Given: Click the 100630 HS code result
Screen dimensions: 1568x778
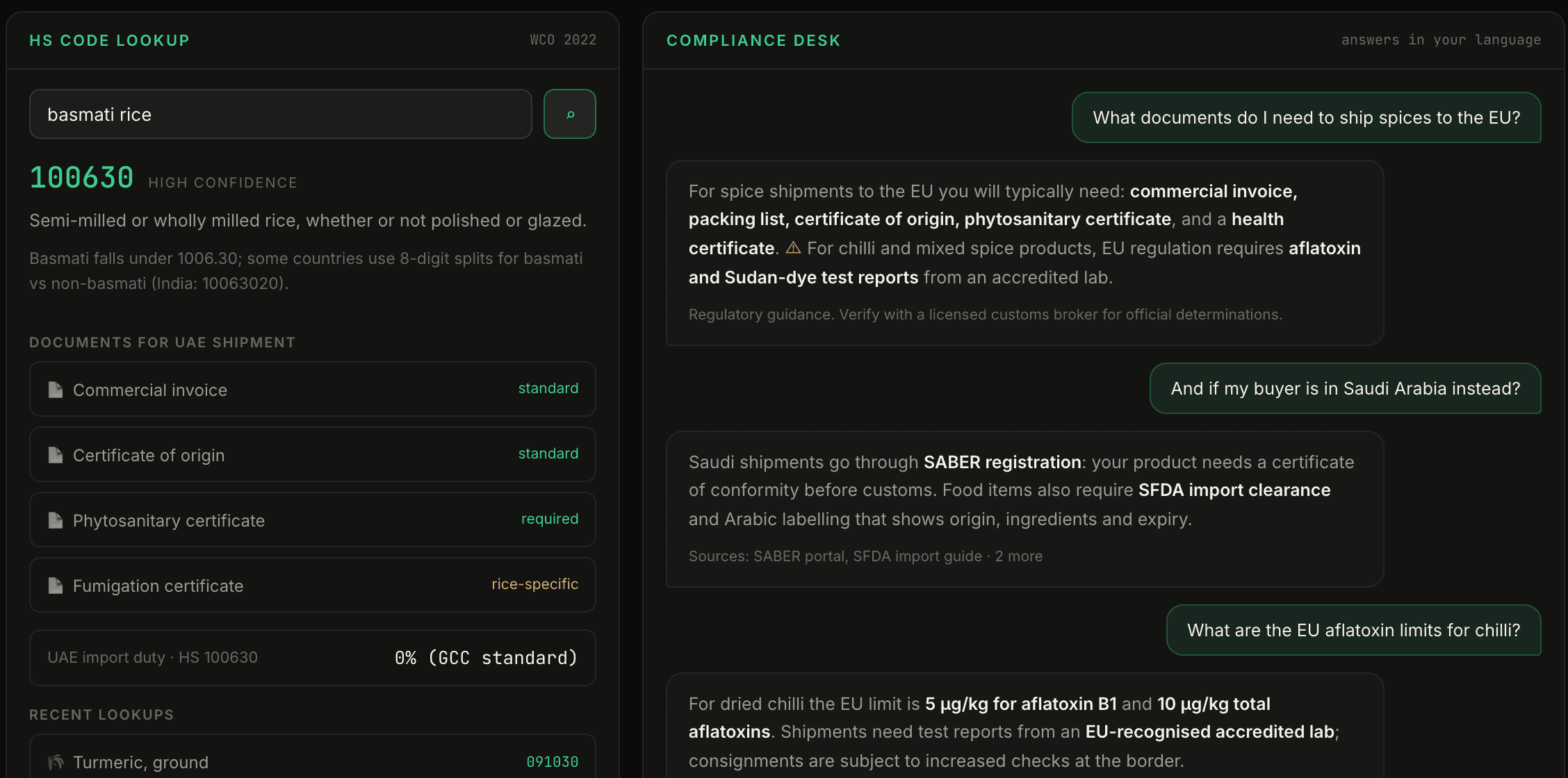Looking at the screenshot, I should 81,178.
